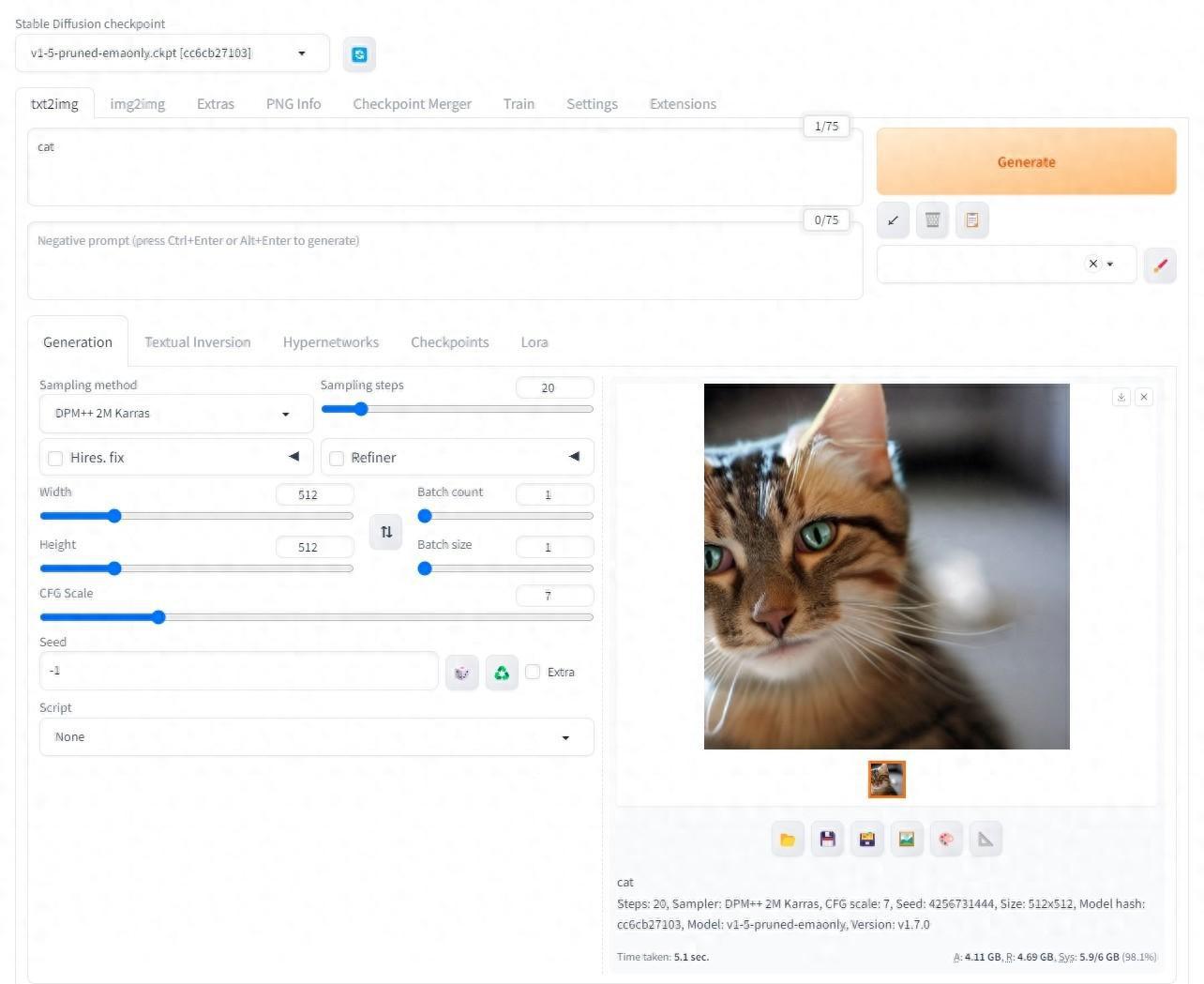Switch to Checkpoints sub-tab
The image size is (1204, 984).
(x=450, y=342)
